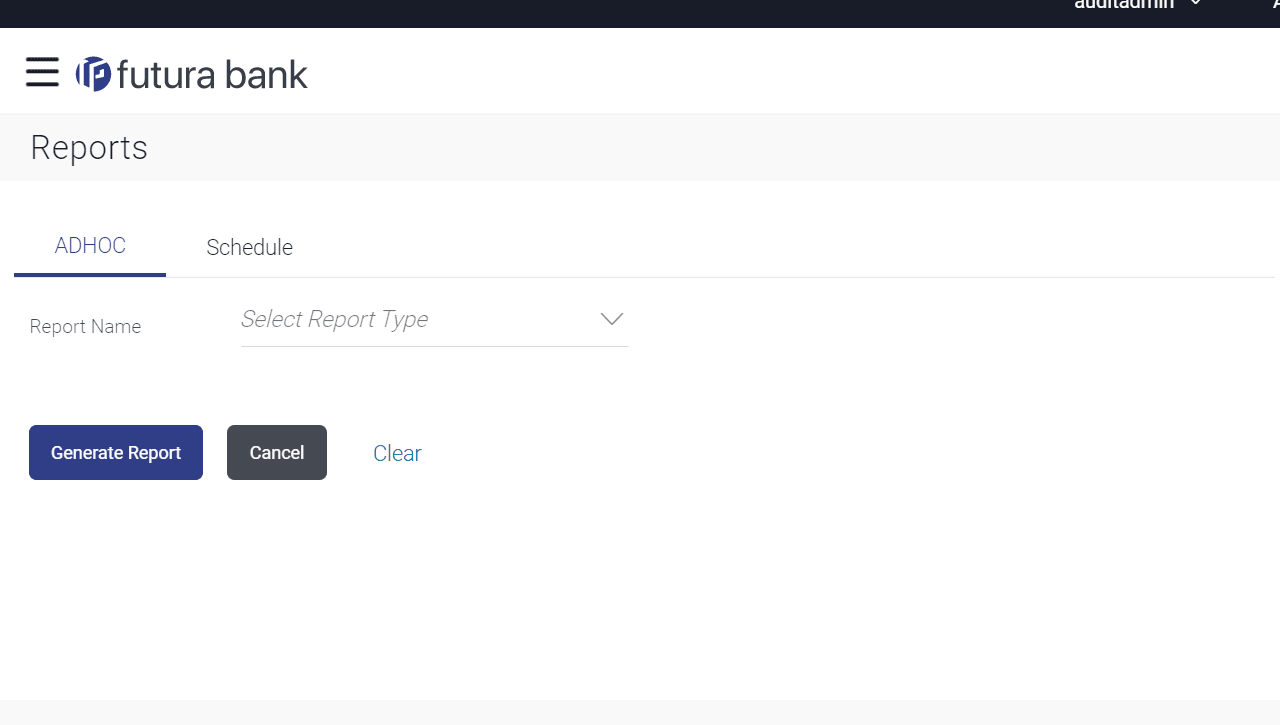This screenshot has height=725, width=1280.
Task: Click the grey footer strip
Action: (x=640, y=712)
